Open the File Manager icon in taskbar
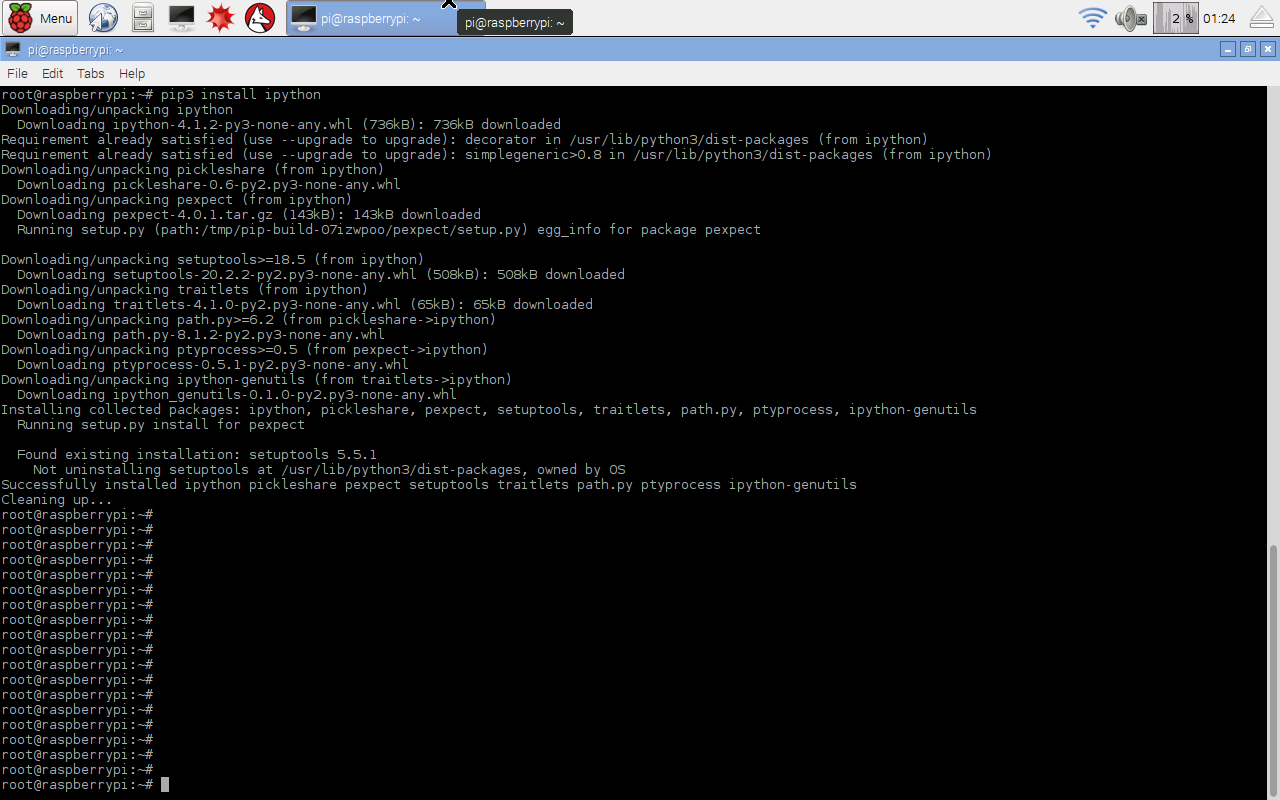 point(143,17)
